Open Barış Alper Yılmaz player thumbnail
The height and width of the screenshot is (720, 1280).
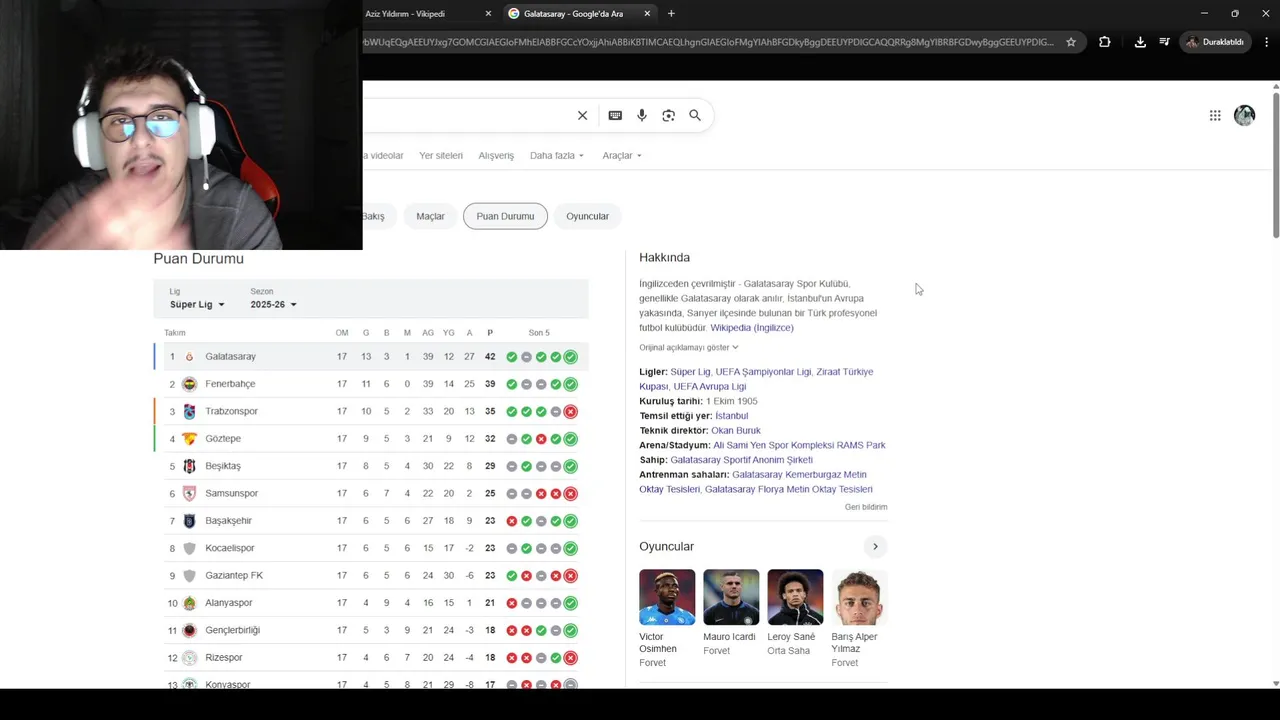[859, 597]
